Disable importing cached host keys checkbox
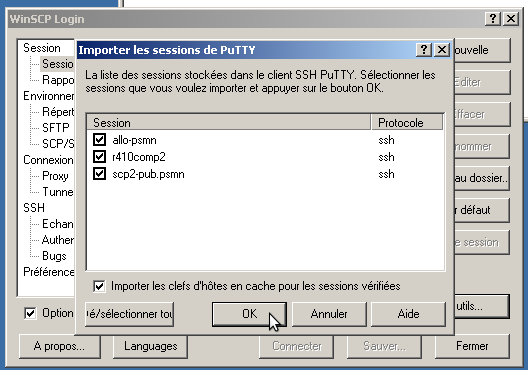This screenshot has width=528, height=370. (99, 286)
